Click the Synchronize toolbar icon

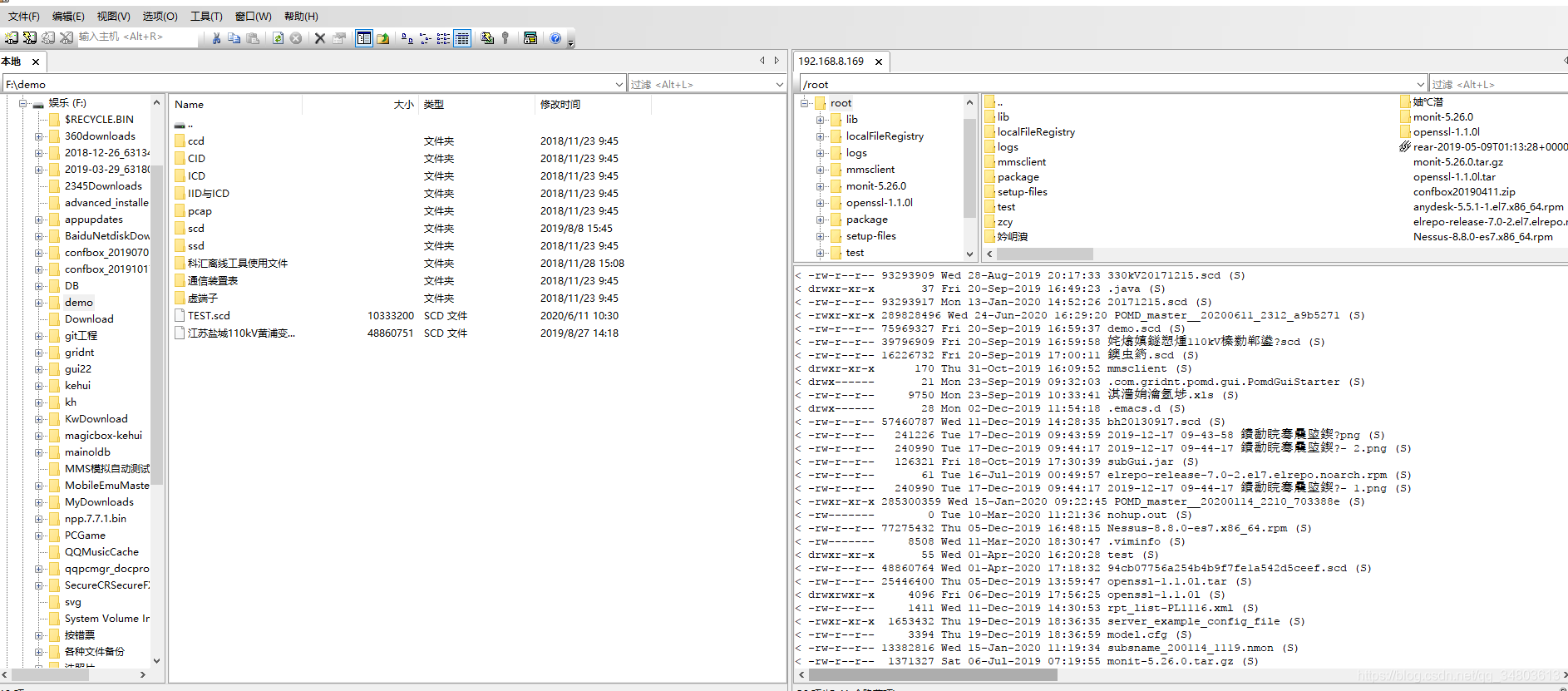pyautogui.click(x=487, y=38)
